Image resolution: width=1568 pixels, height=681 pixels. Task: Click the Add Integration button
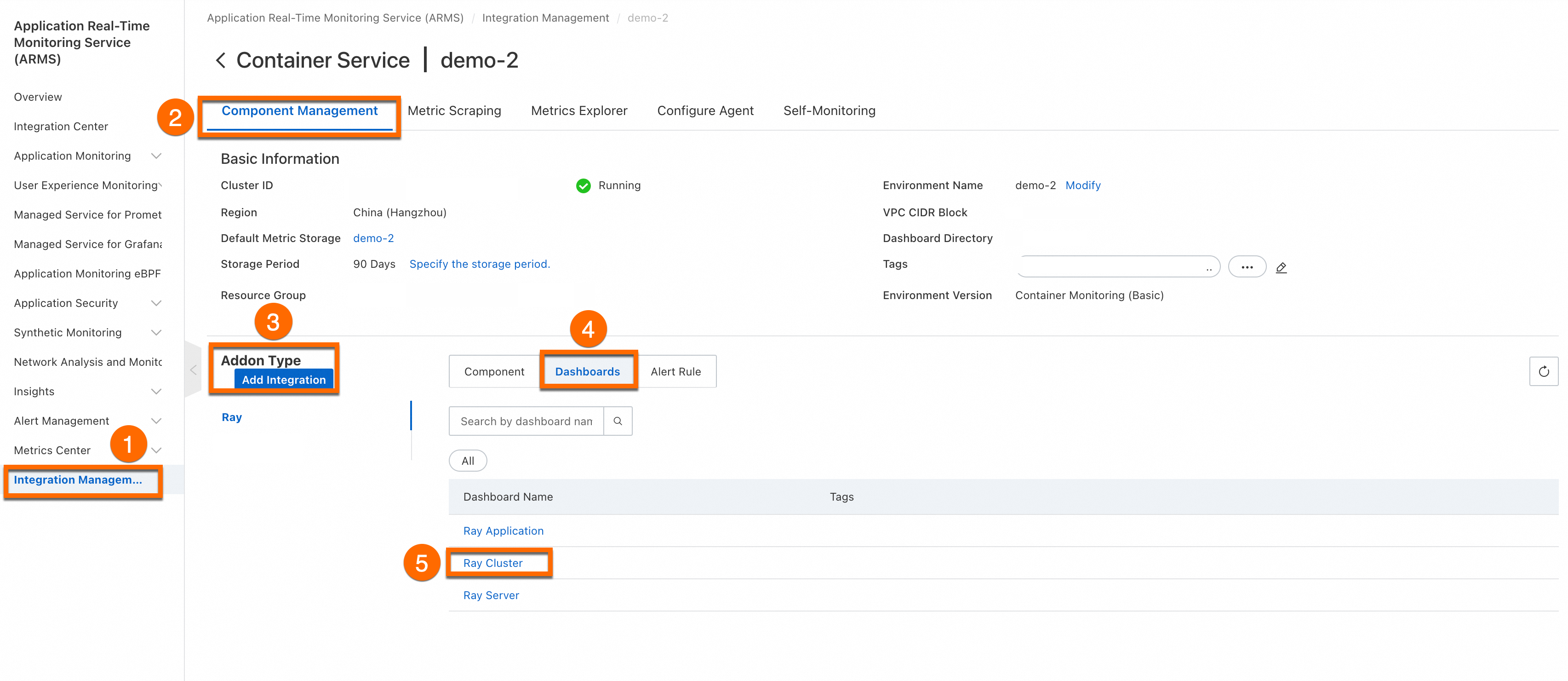tap(284, 380)
